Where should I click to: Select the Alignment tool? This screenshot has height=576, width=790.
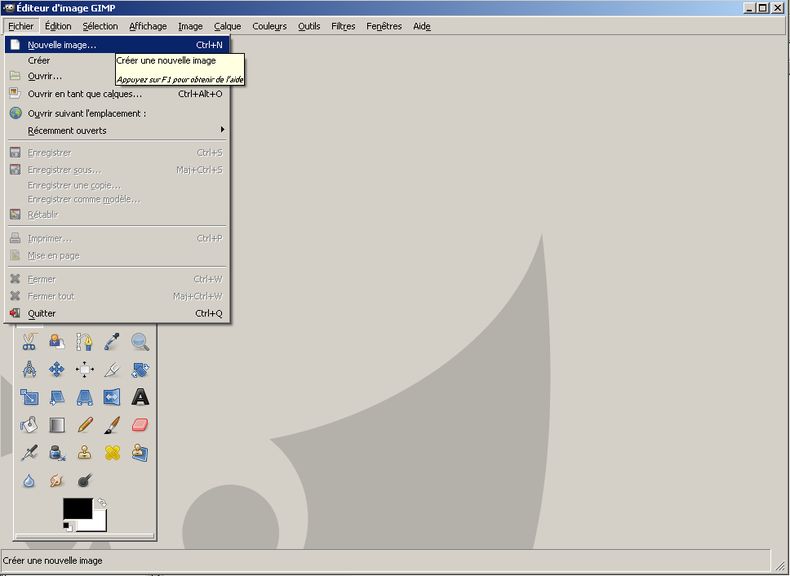(85, 369)
